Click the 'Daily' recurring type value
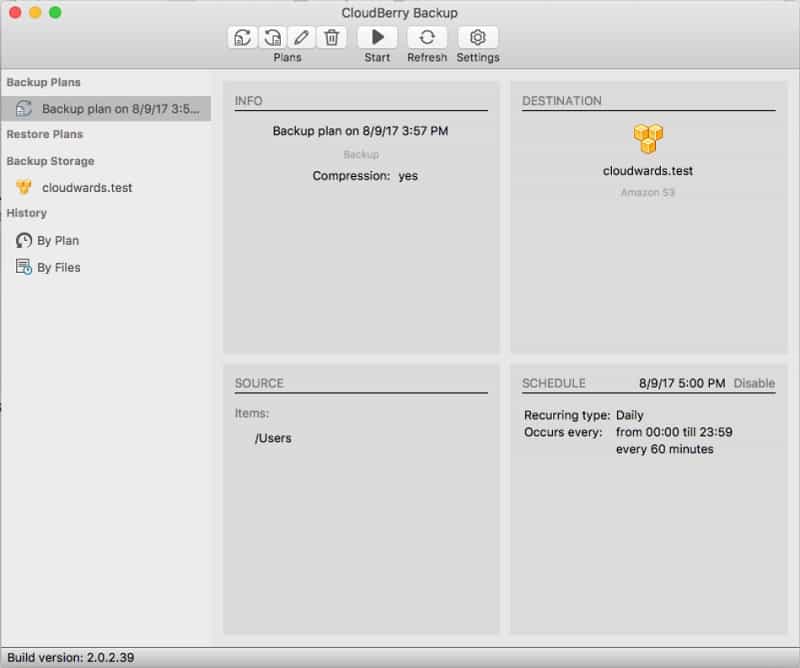 (x=630, y=415)
